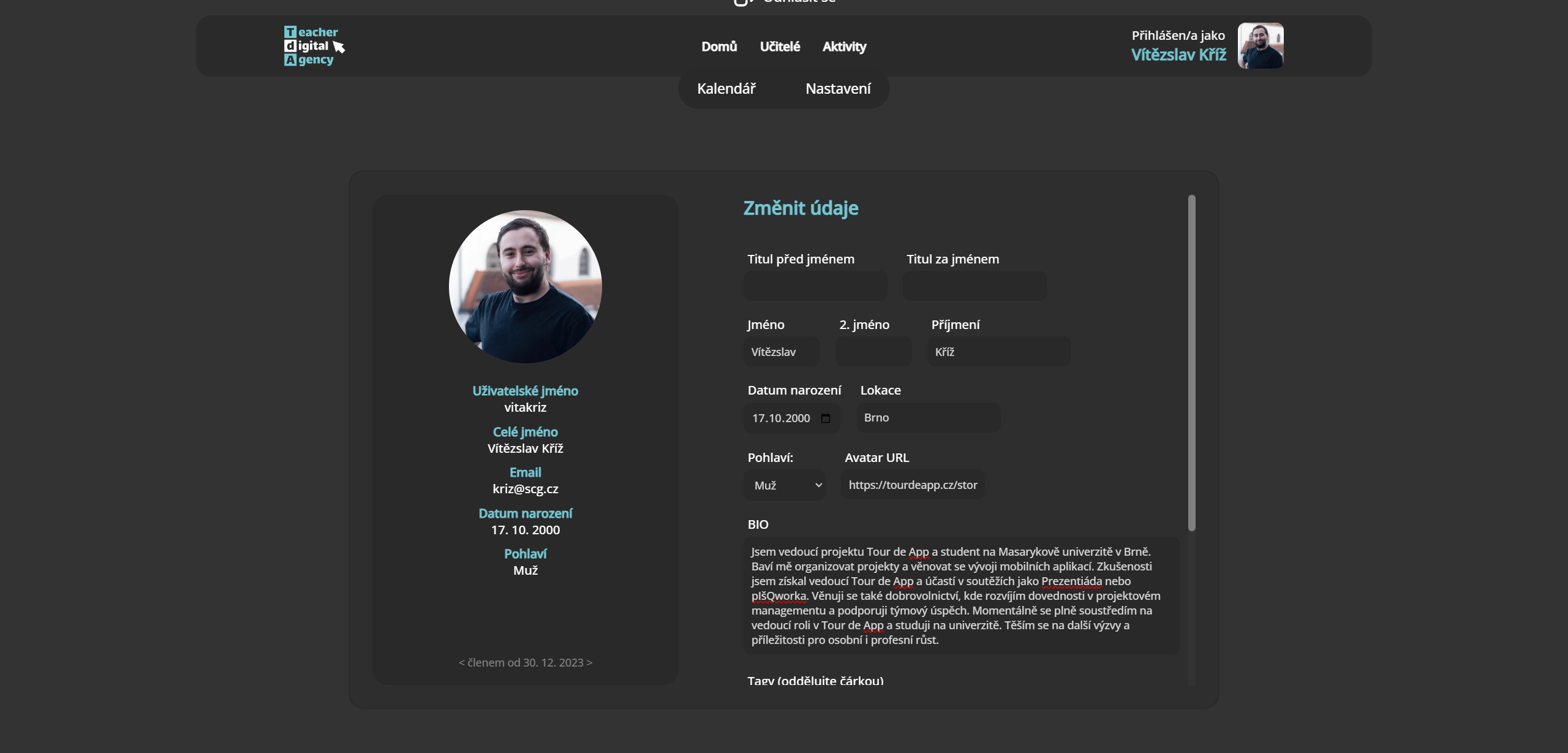1568x753 pixels.
Task: Click inside the BIO text area
Action: 962,596
